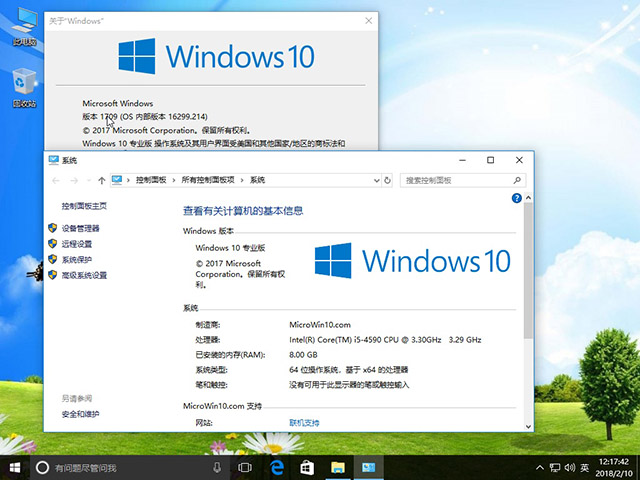Open 安全和维护 link
640x480 pixels.
coord(80,414)
